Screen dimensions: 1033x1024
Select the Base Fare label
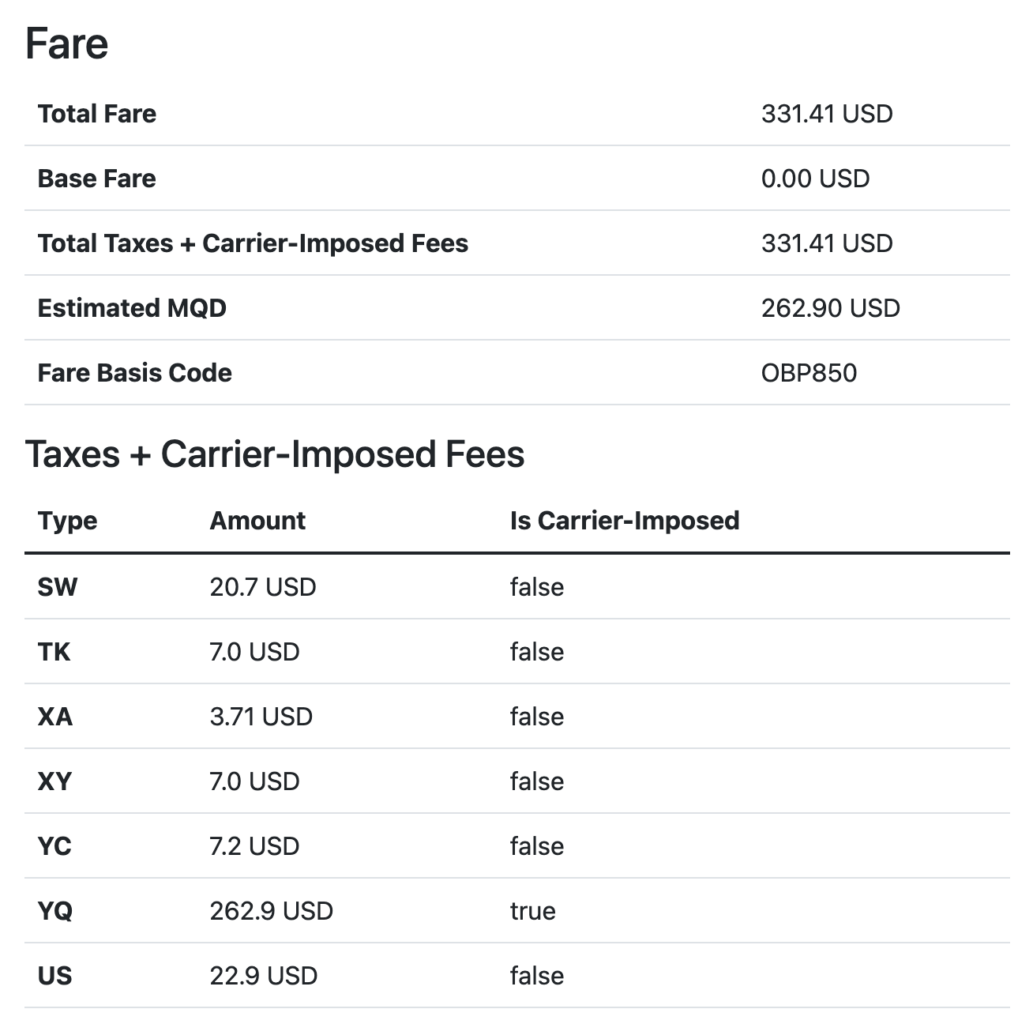[x=97, y=179]
